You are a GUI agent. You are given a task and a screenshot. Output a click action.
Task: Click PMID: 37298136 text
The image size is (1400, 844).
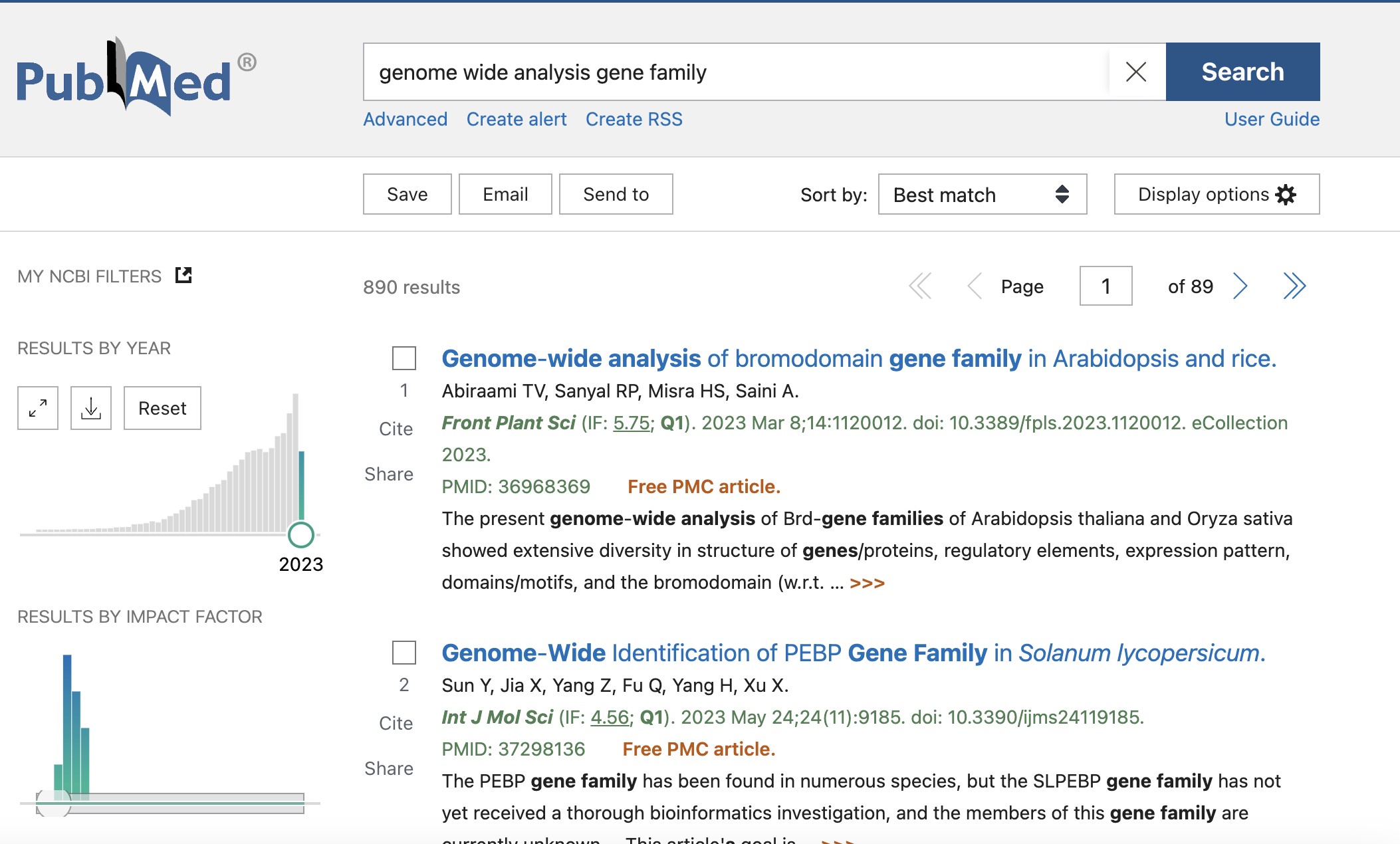point(513,749)
